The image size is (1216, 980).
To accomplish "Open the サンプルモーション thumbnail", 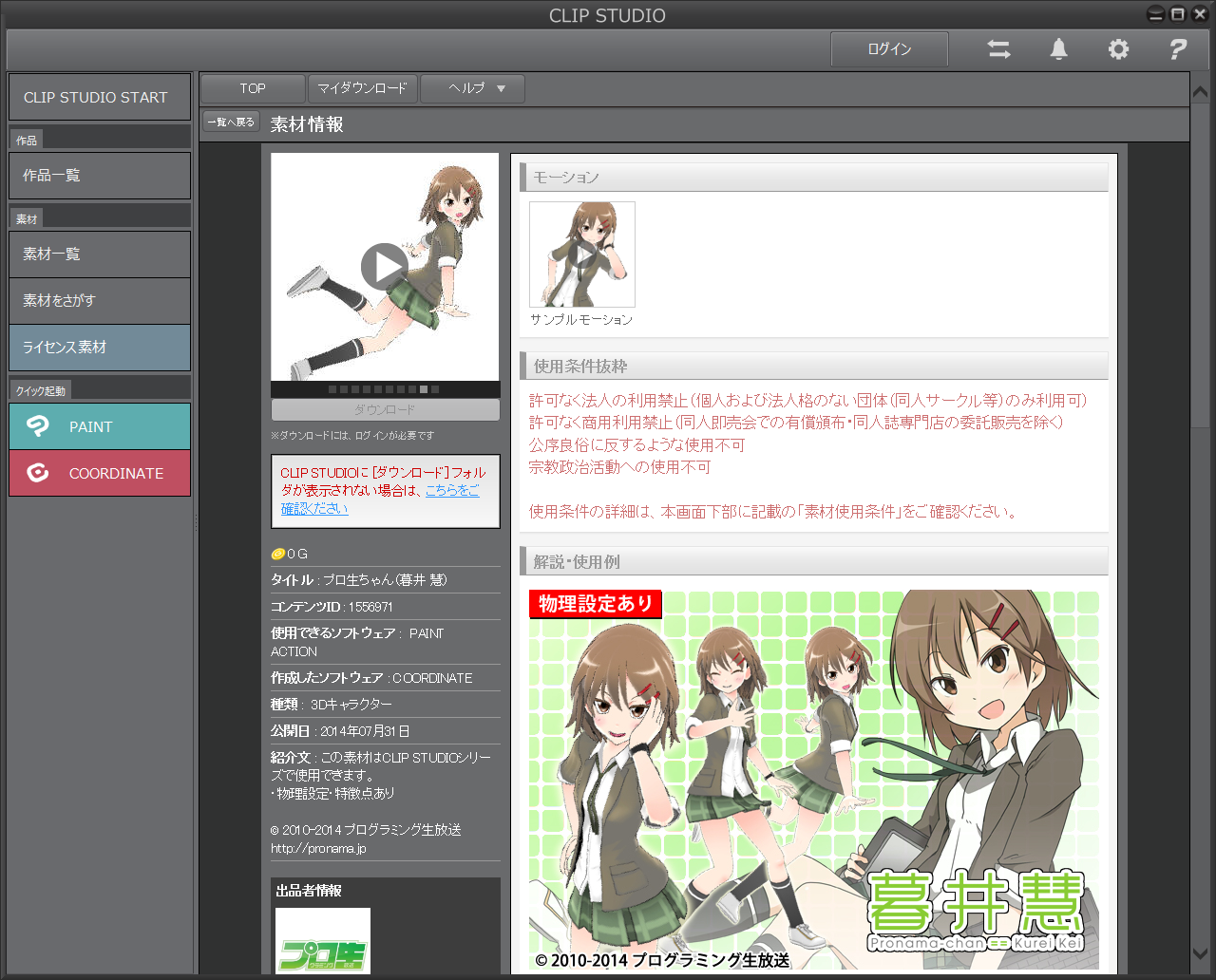I will click(x=582, y=254).
